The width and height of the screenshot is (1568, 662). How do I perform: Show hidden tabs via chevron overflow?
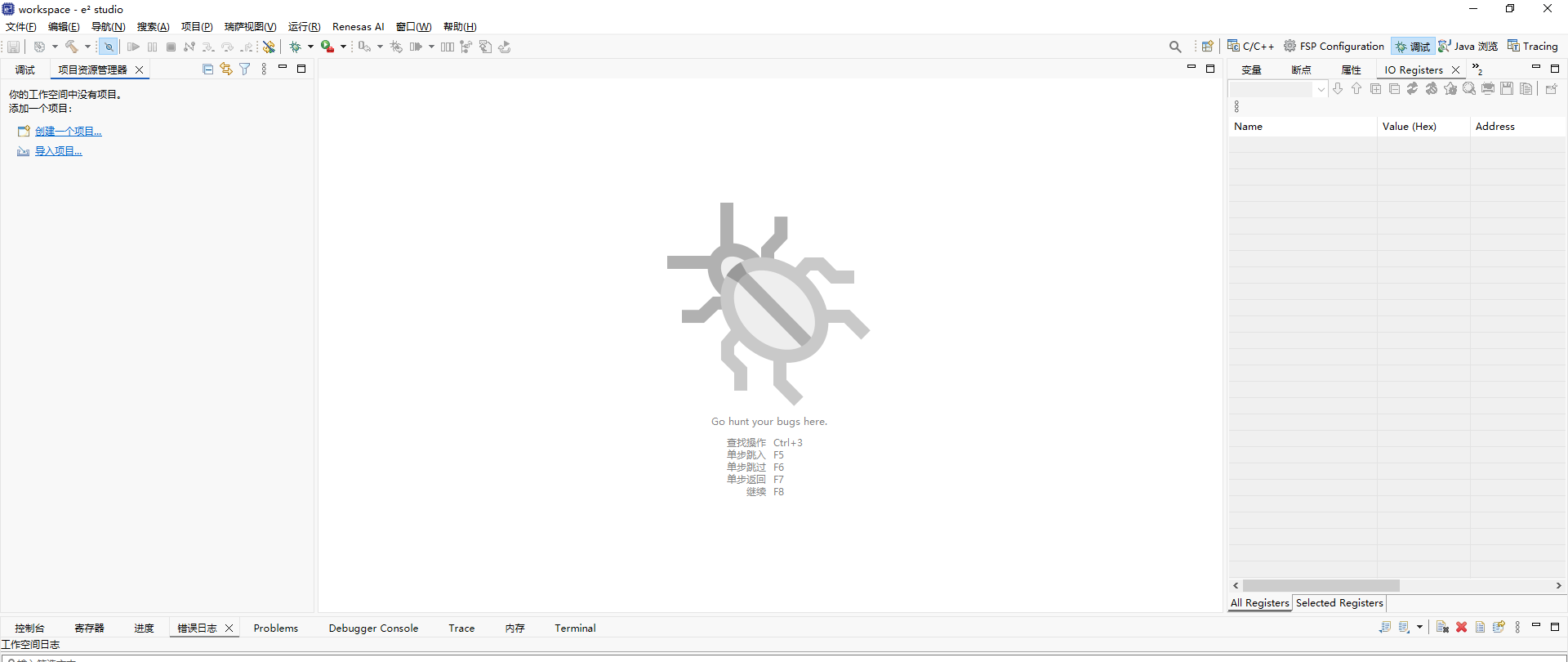(x=1477, y=69)
